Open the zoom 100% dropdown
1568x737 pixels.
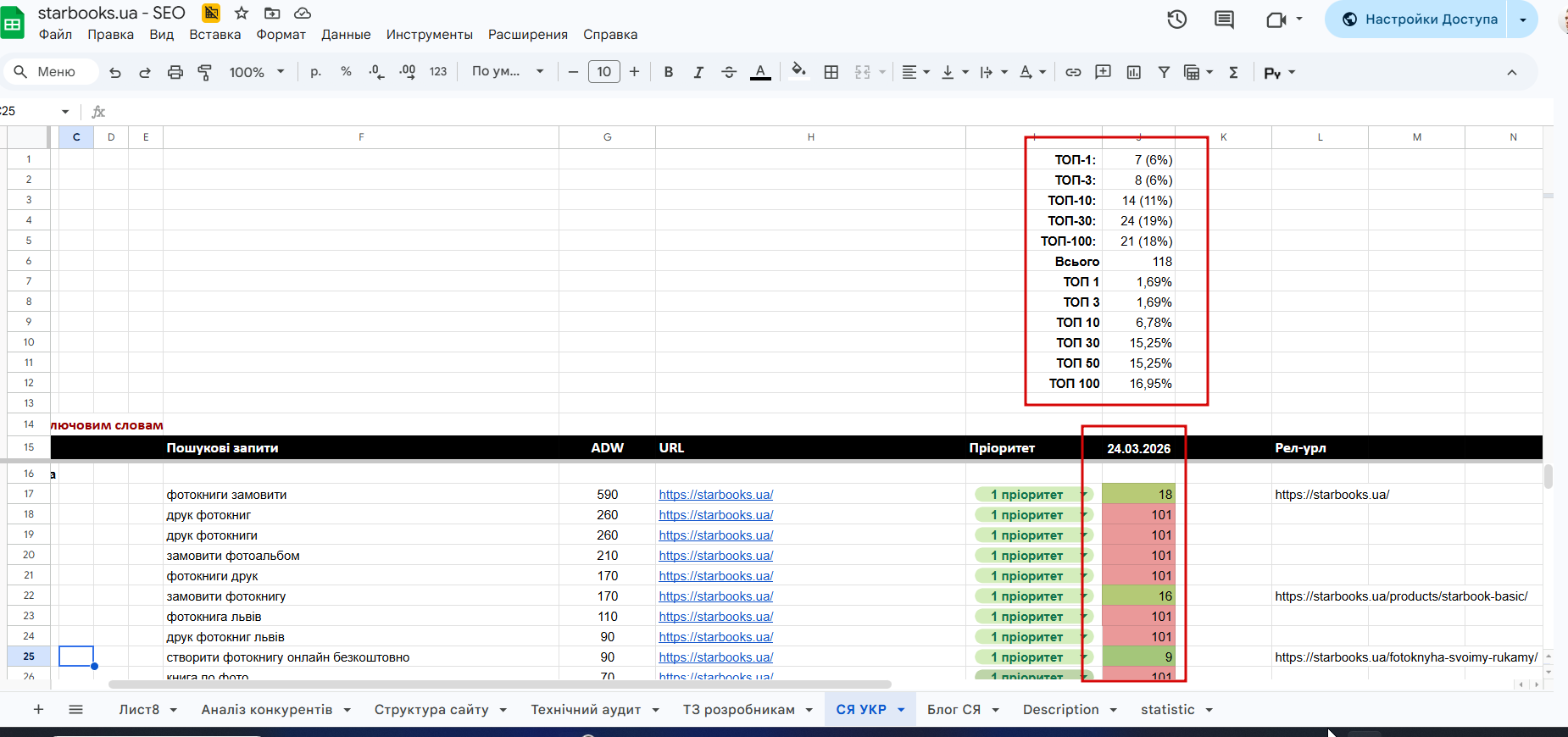pyautogui.click(x=257, y=73)
